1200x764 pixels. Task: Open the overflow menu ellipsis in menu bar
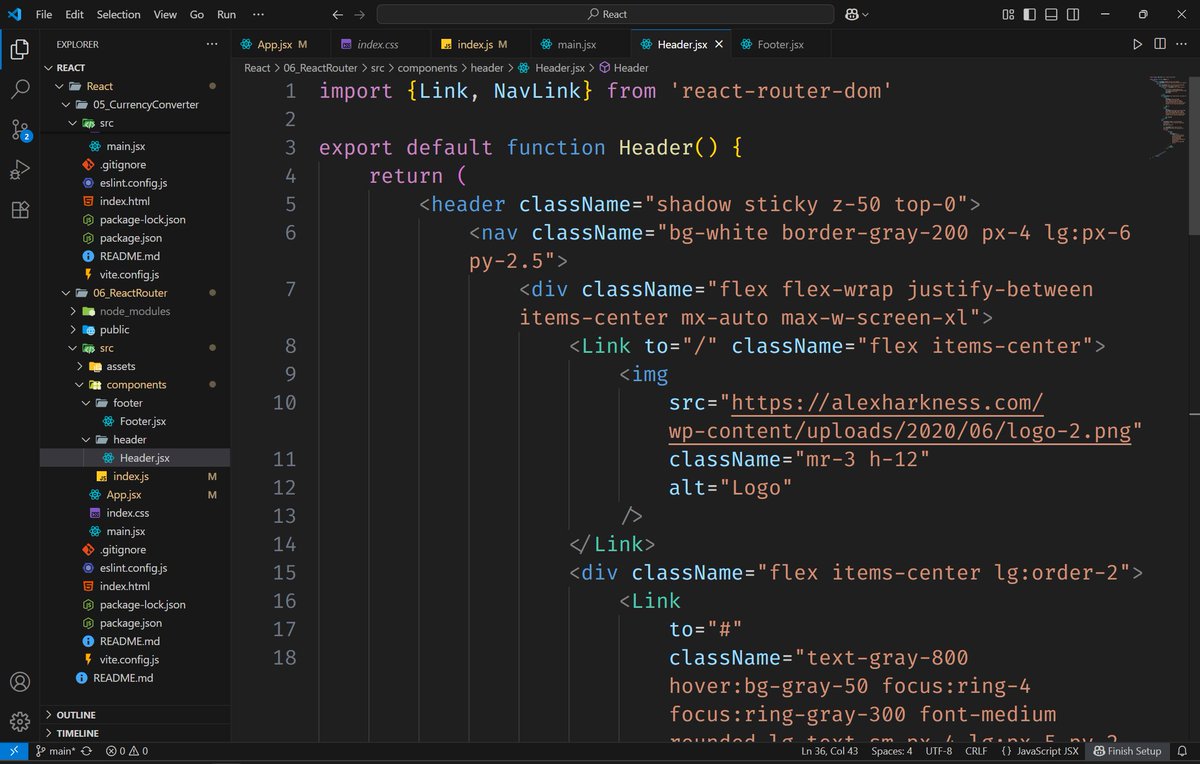point(259,15)
